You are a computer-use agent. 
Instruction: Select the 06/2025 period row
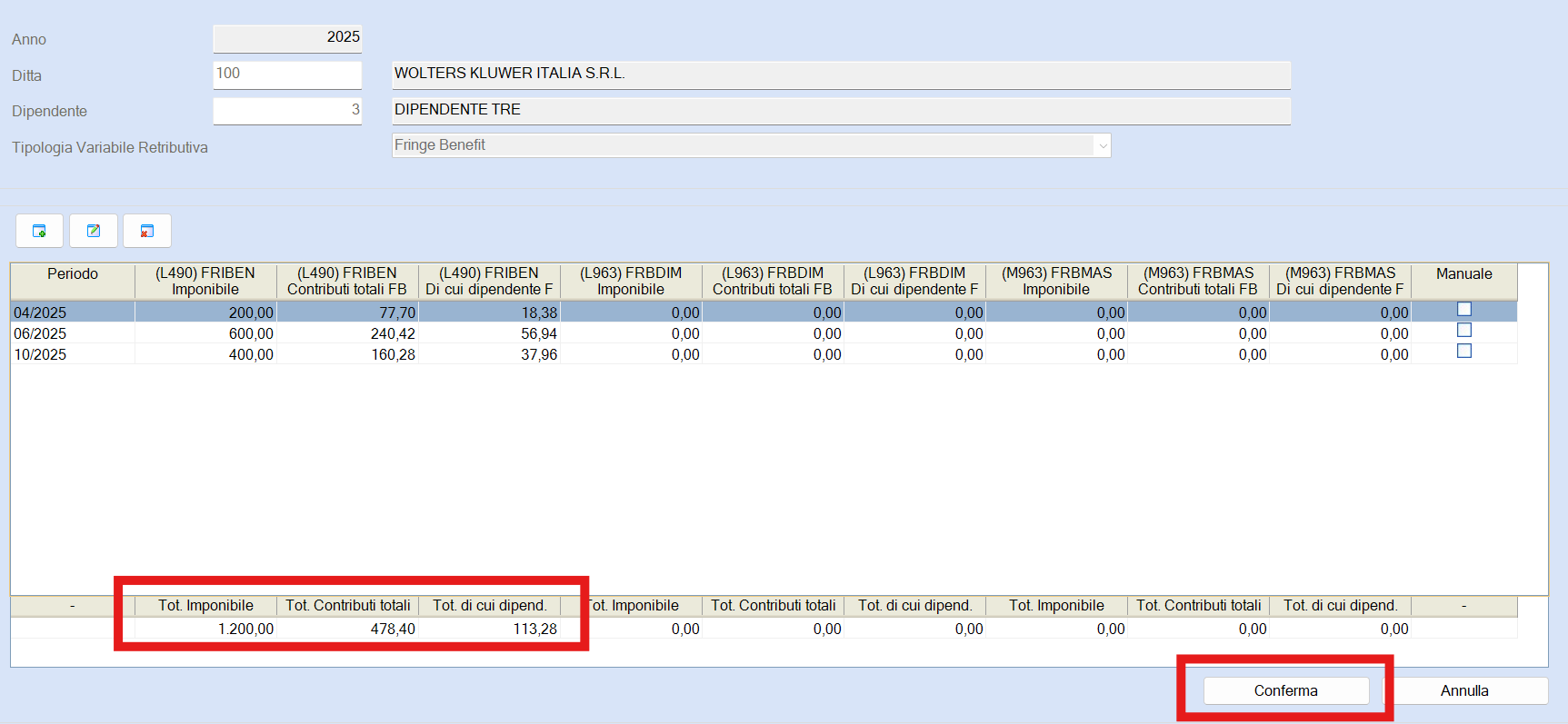[x=764, y=333]
